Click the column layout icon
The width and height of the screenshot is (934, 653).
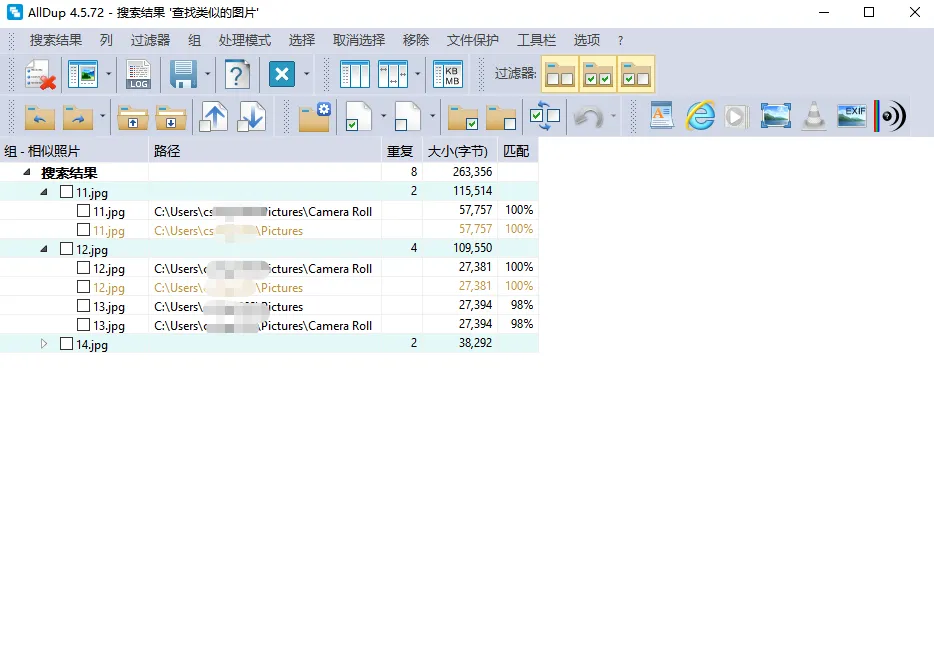tap(354, 74)
